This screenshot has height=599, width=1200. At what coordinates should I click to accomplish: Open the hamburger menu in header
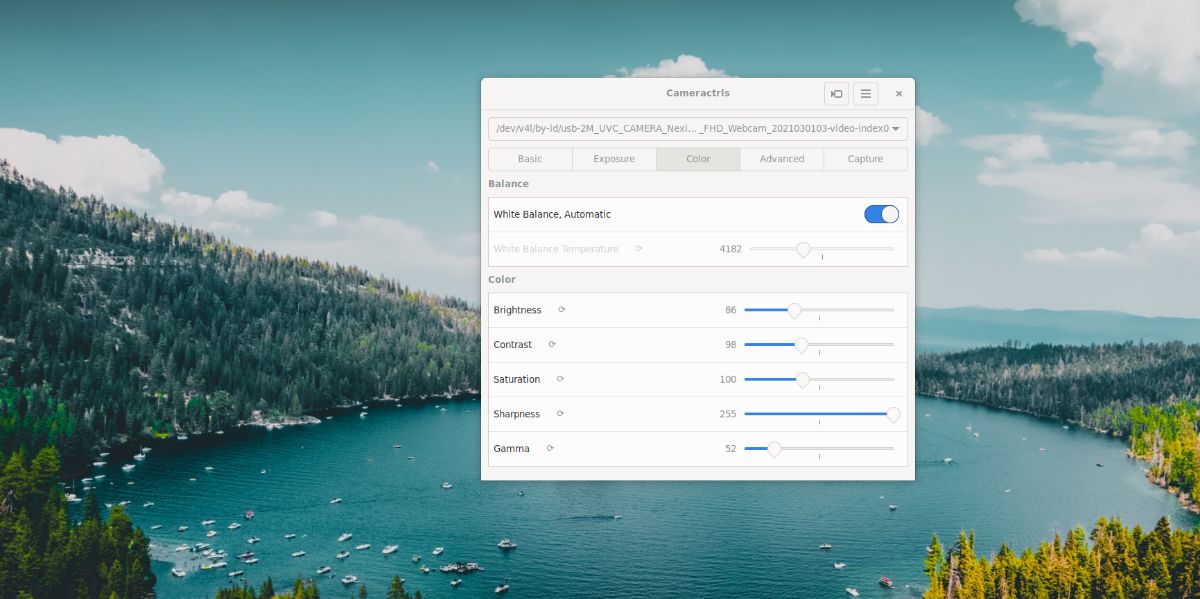point(866,94)
